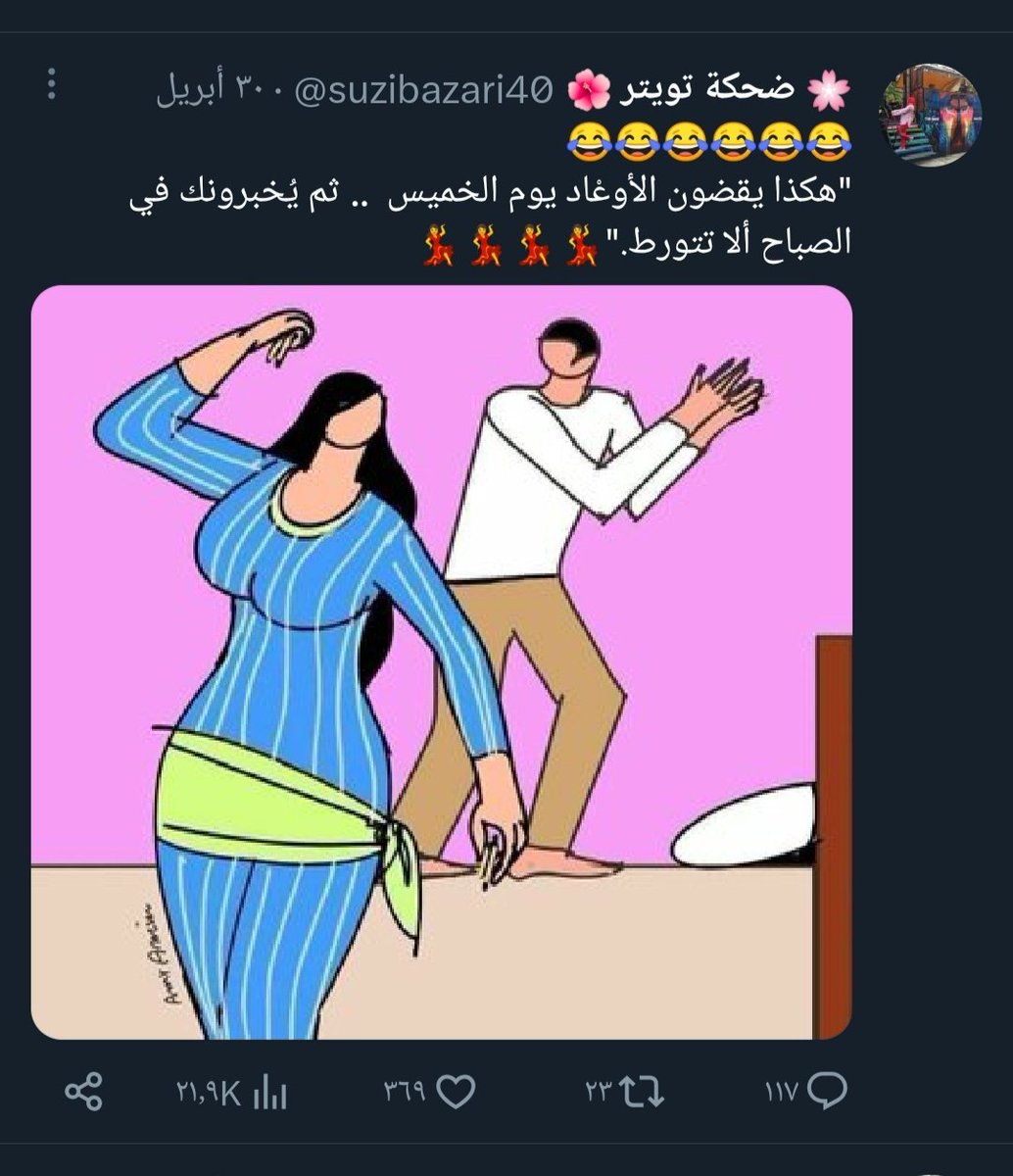Open the view analytics bar-chart icon
Image resolution: width=1013 pixels, height=1176 pixels.
tap(269, 1092)
